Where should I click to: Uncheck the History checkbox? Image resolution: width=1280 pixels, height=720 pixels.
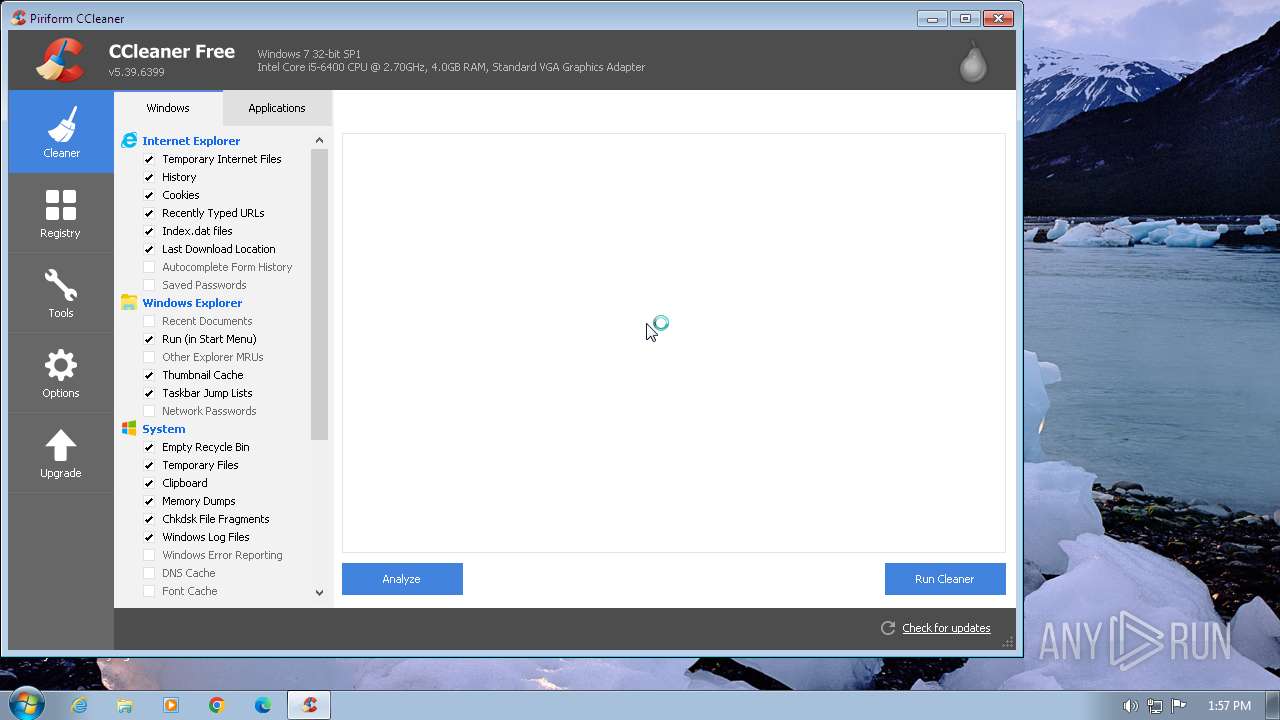pos(149,177)
